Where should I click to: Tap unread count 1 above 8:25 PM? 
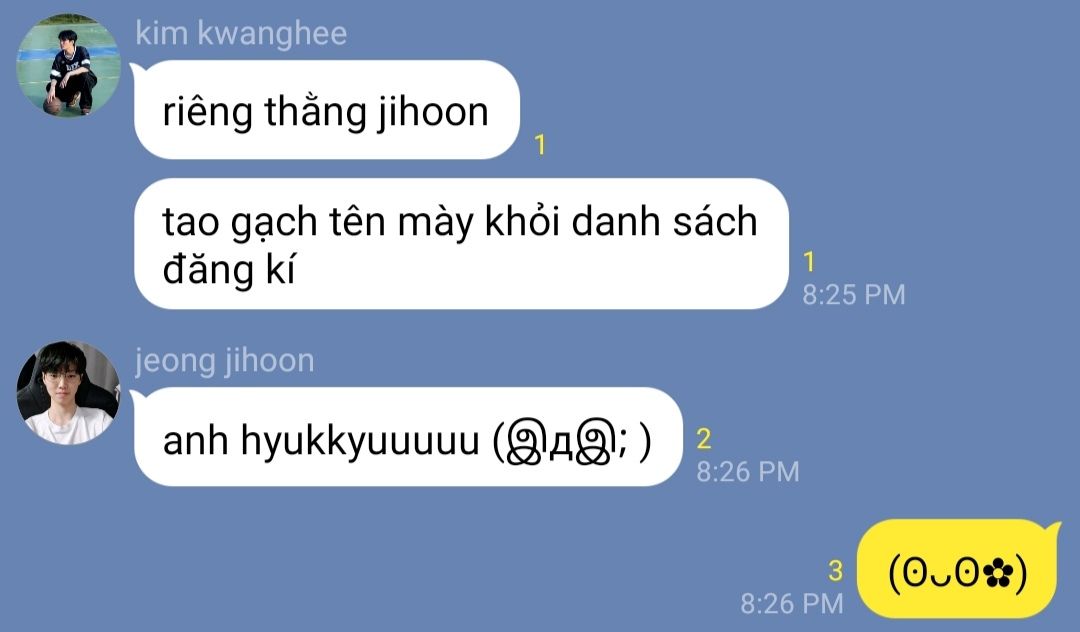pos(809,262)
